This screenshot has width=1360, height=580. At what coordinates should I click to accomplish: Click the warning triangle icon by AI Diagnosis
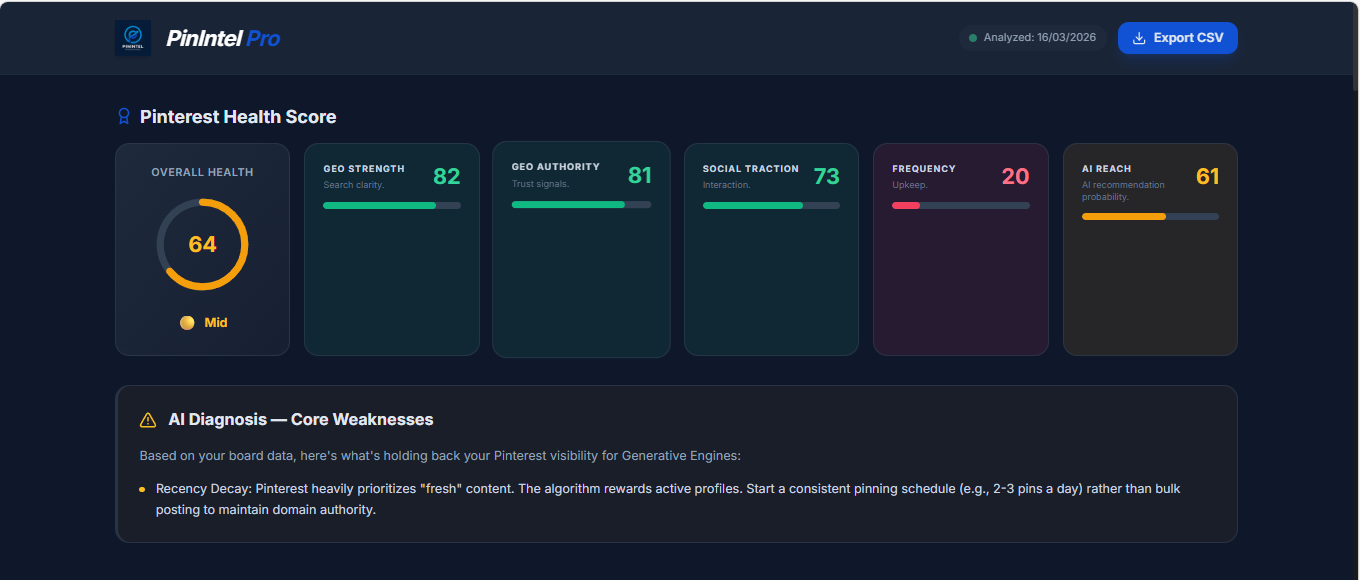[148, 420]
